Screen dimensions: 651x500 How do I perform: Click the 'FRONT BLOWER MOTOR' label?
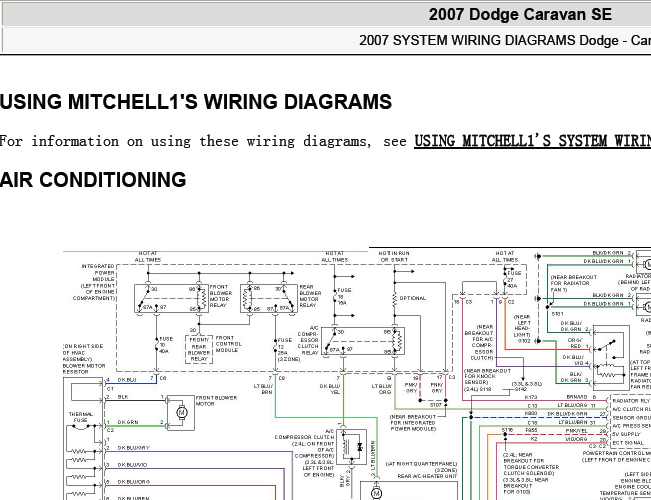pyautogui.click(x=216, y=401)
